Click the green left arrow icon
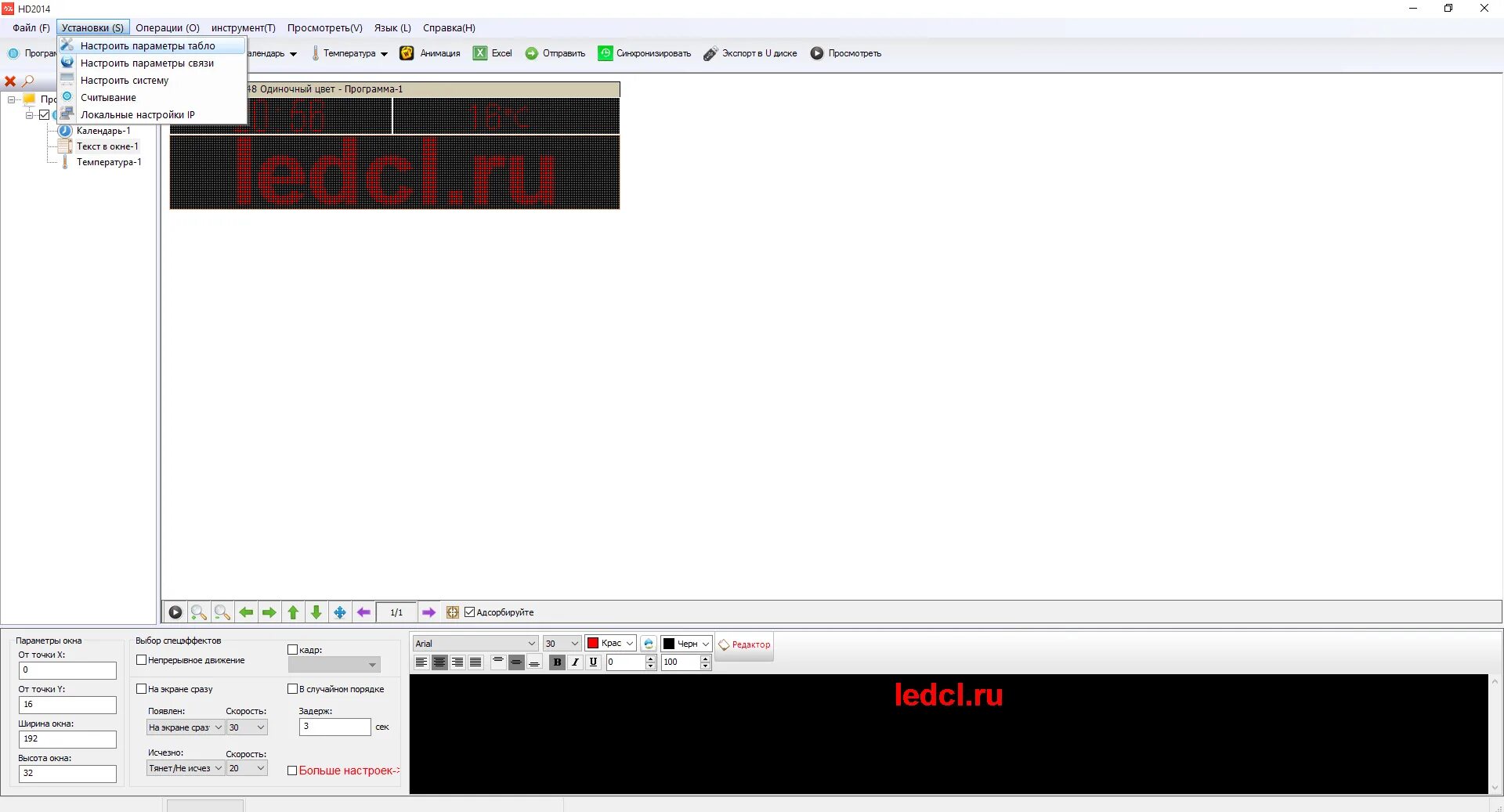The width and height of the screenshot is (1504, 812). click(x=246, y=612)
